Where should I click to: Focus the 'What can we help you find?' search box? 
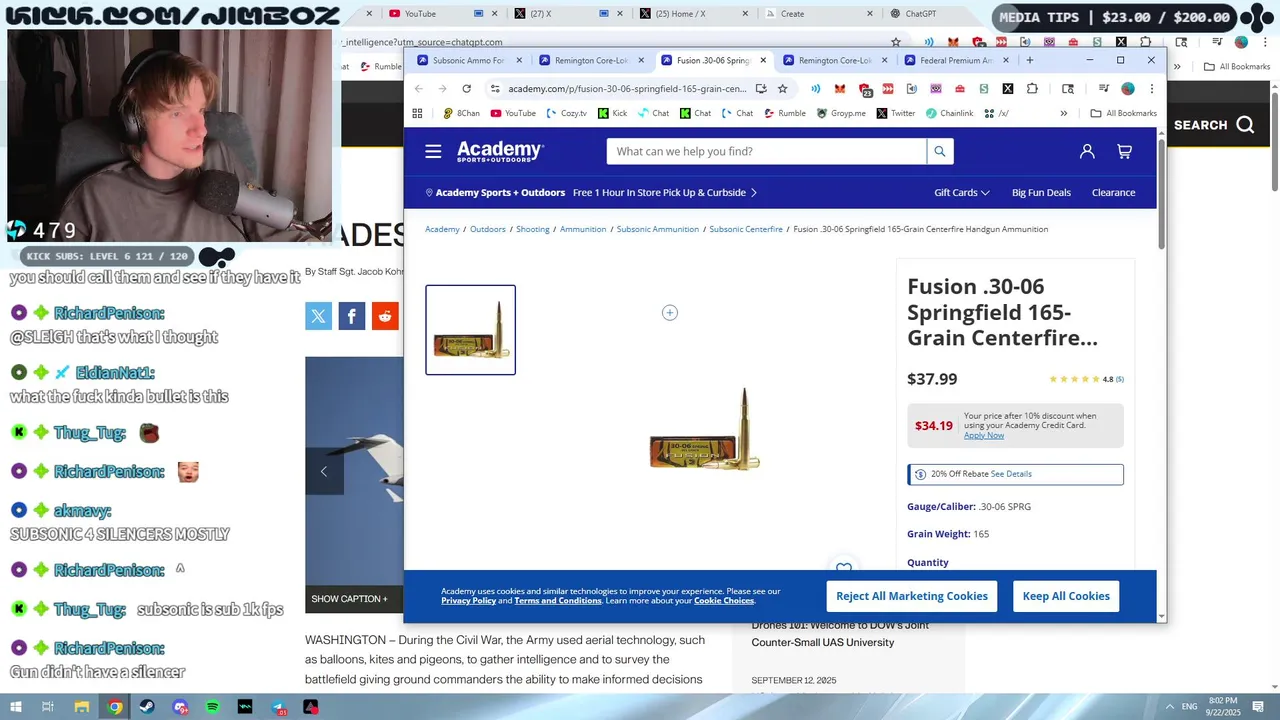click(x=766, y=151)
